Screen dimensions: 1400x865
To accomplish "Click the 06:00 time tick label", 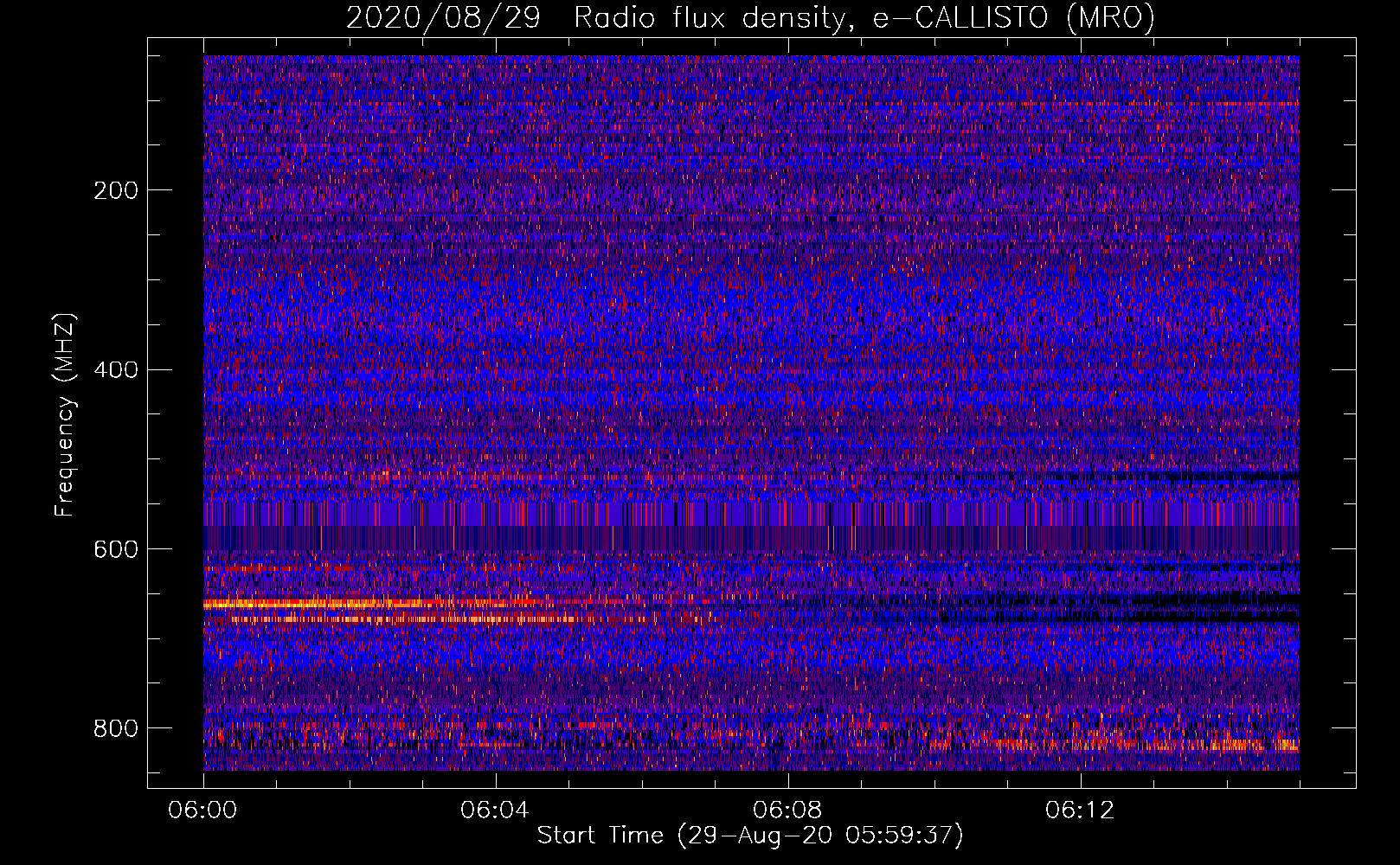I will (202, 811).
